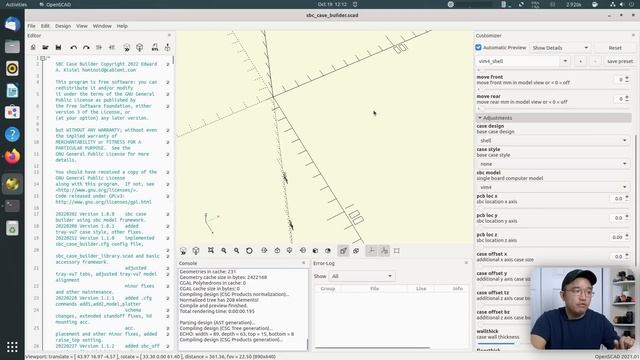
Task: Open the Edit menu
Action: [45, 26]
